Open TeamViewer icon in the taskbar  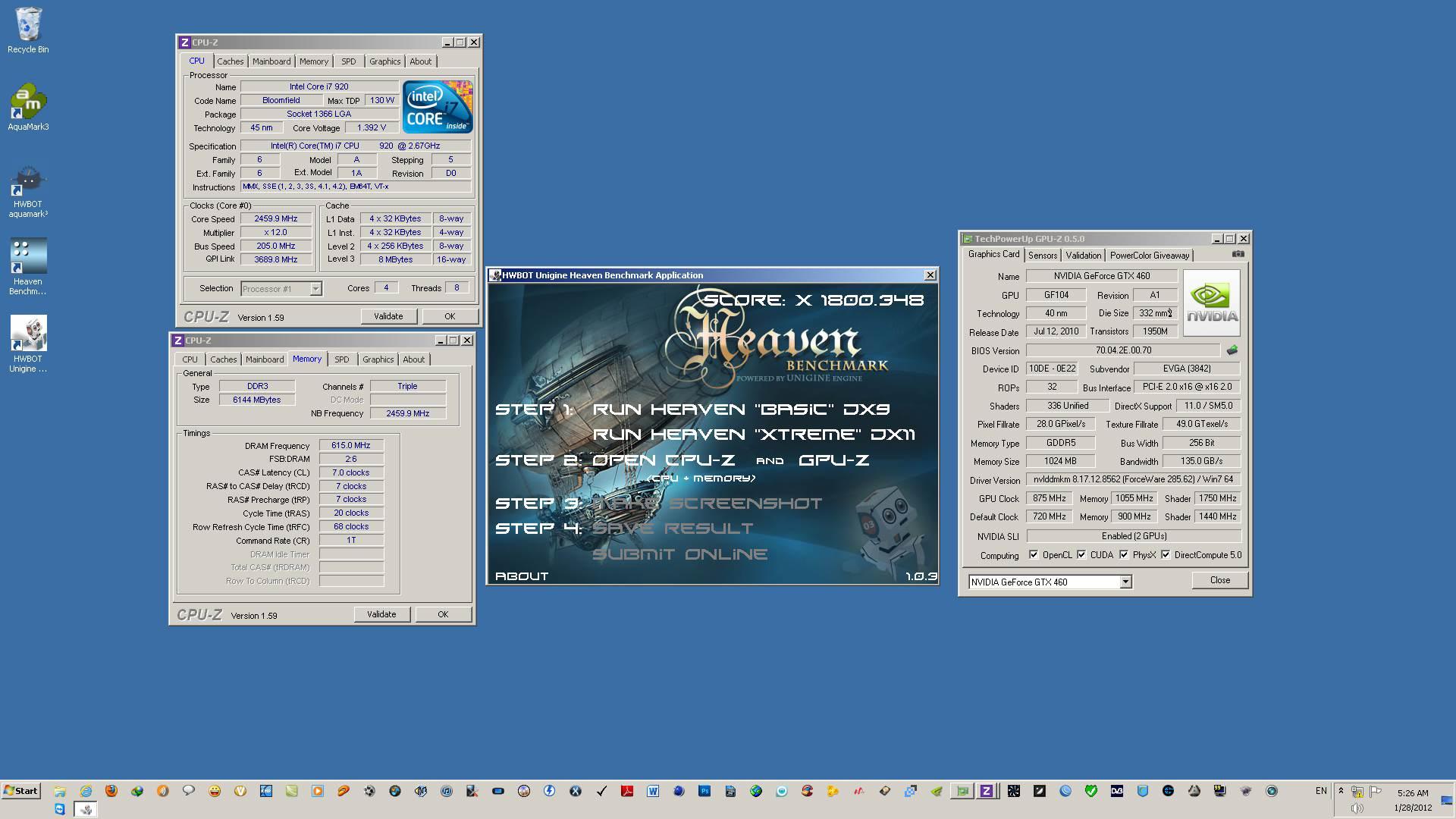pos(60,809)
